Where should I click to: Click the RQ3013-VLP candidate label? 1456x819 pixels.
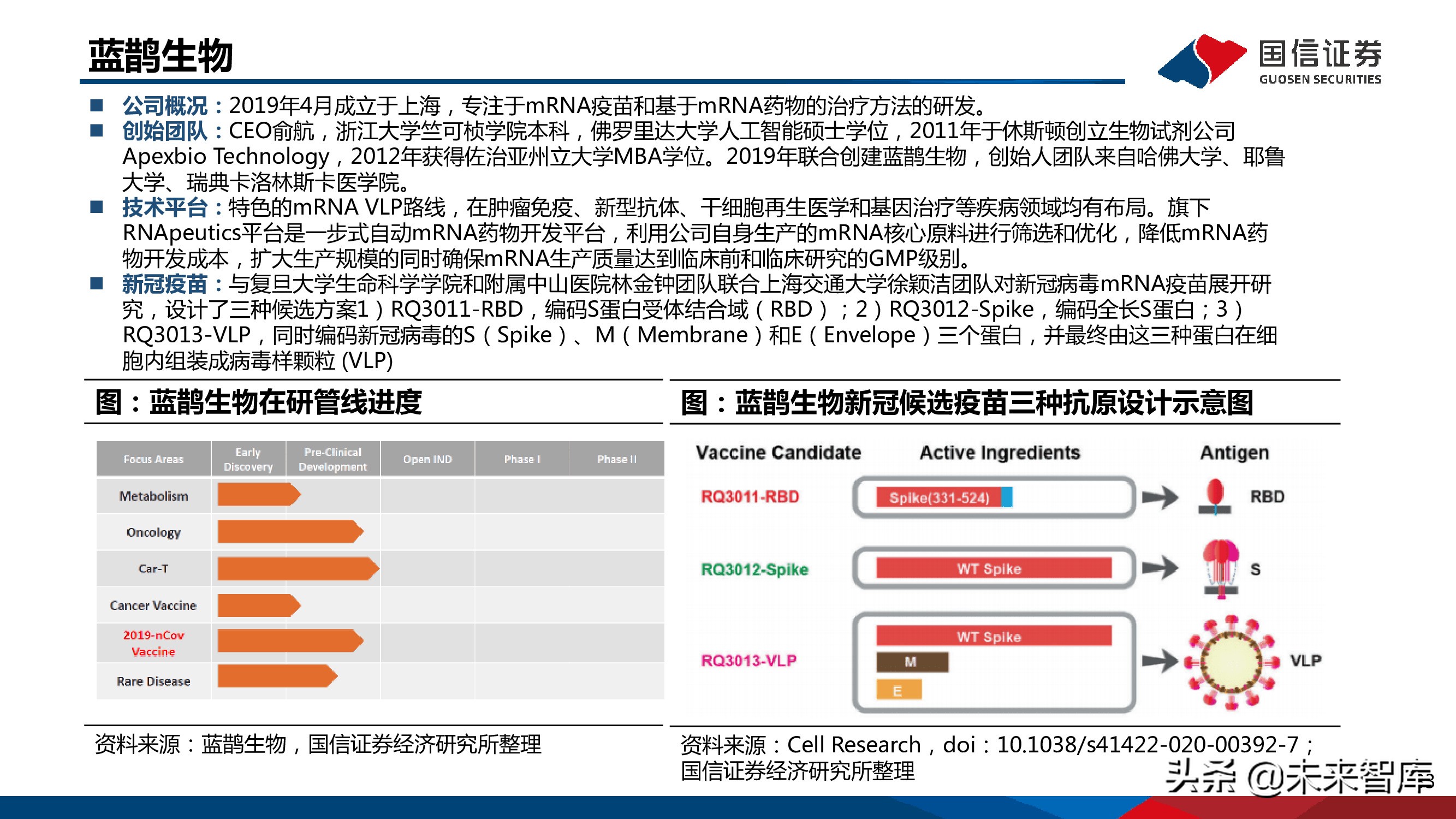[x=749, y=660]
